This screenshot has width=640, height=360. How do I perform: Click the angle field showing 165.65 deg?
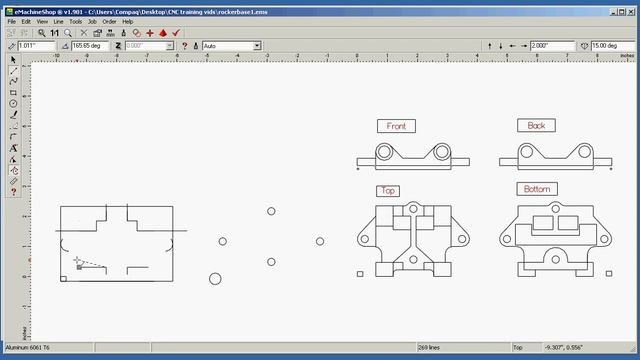click(x=90, y=46)
